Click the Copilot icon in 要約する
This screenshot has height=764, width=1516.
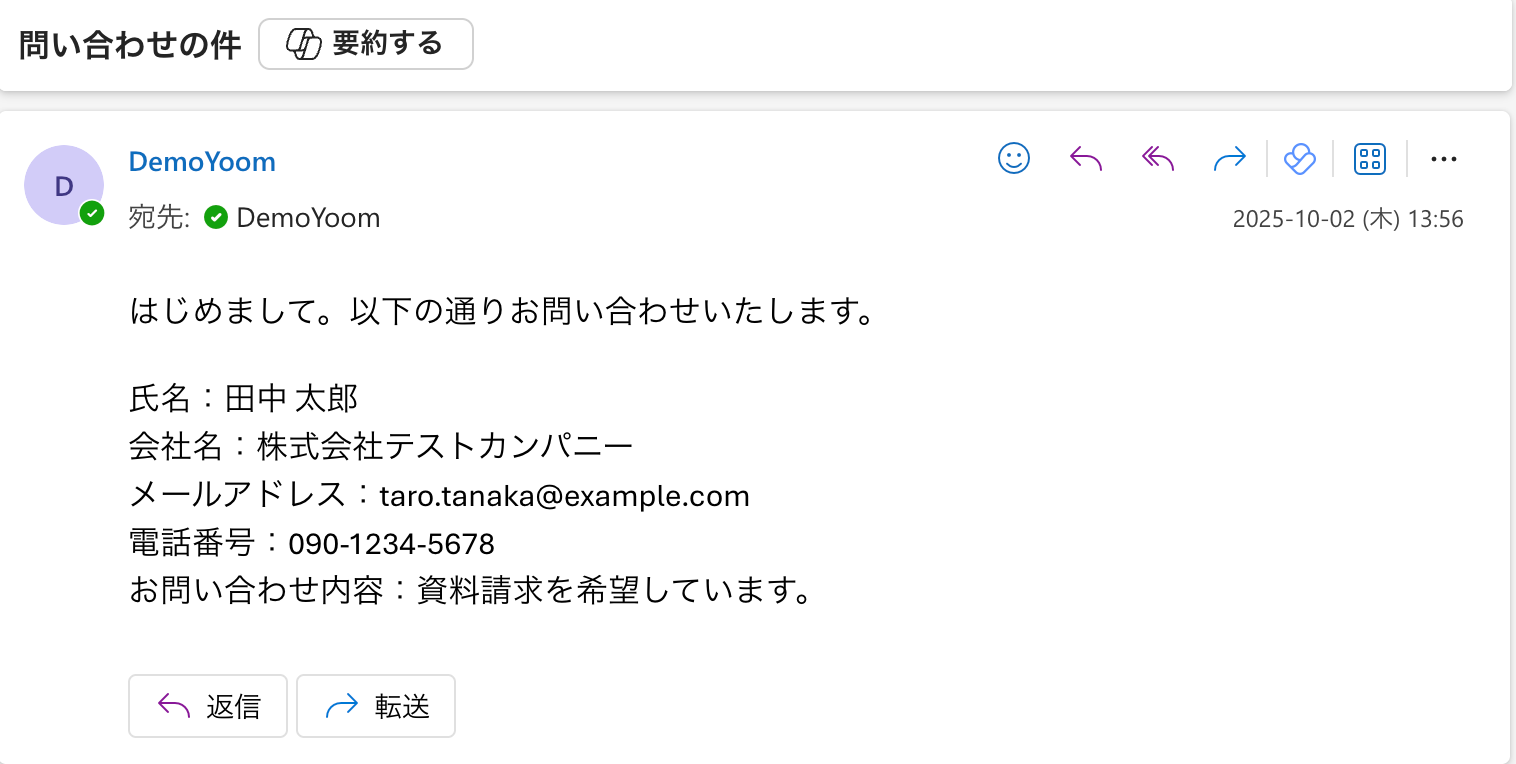303,45
